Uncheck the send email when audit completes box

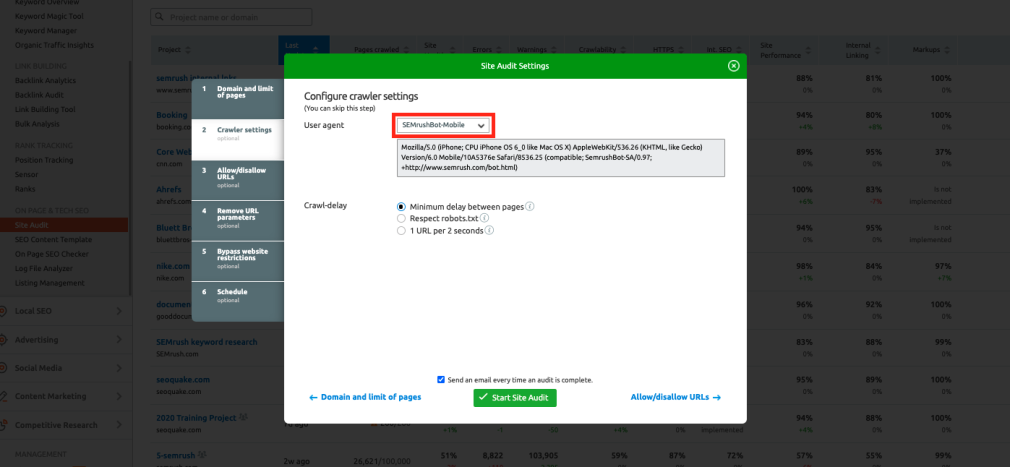[x=441, y=380]
